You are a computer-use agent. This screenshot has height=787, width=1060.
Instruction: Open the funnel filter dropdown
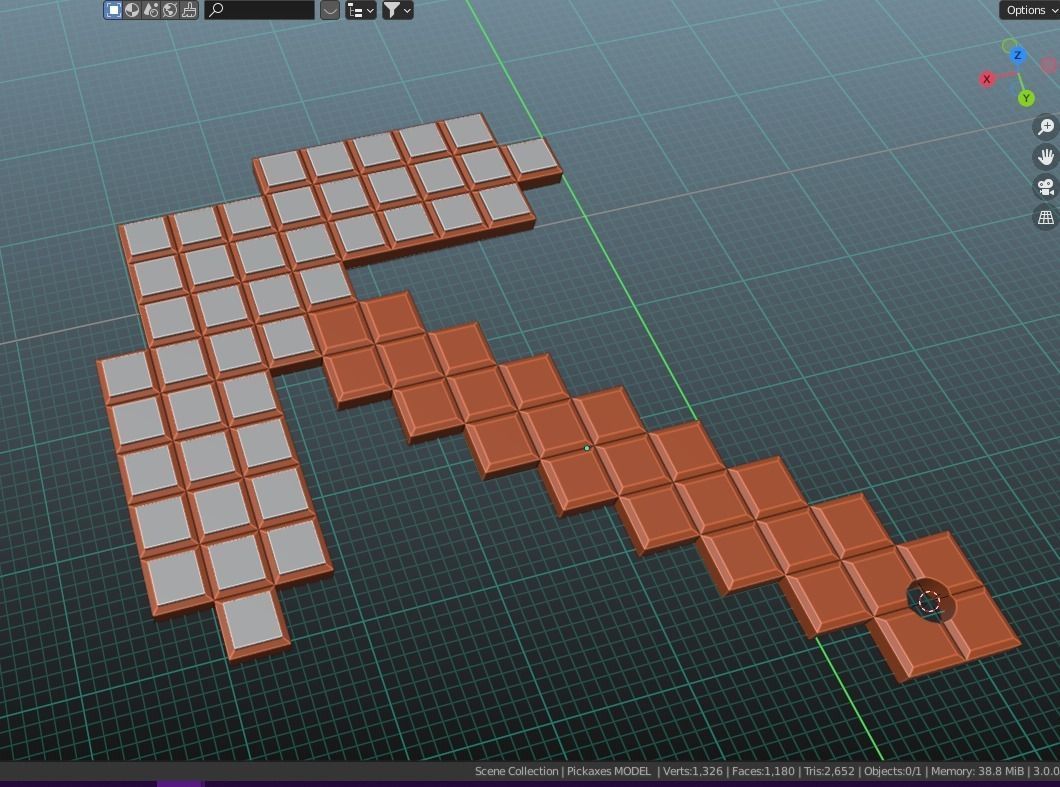[x=398, y=10]
